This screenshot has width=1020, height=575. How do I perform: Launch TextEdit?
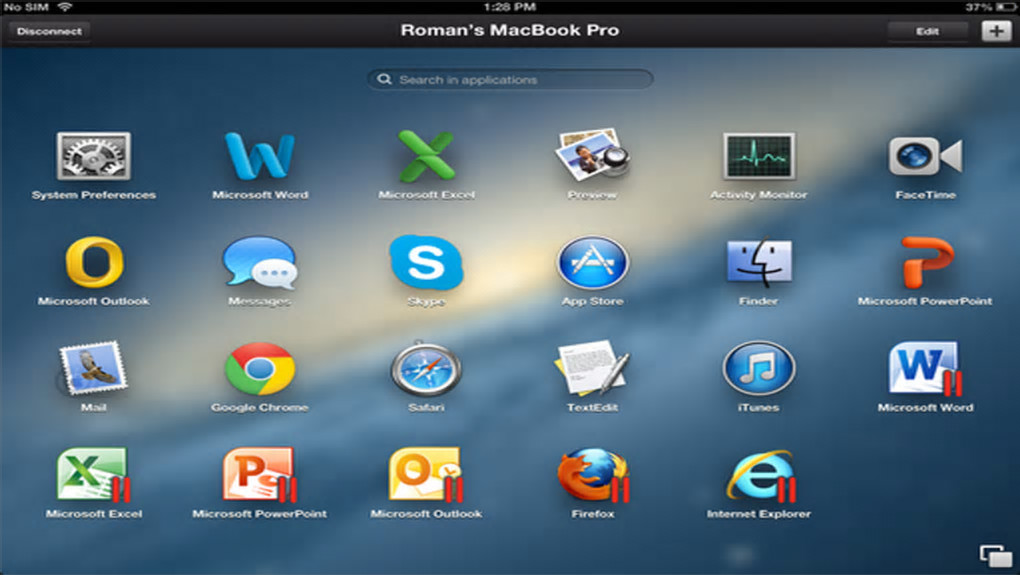click(x=592, y=368)
